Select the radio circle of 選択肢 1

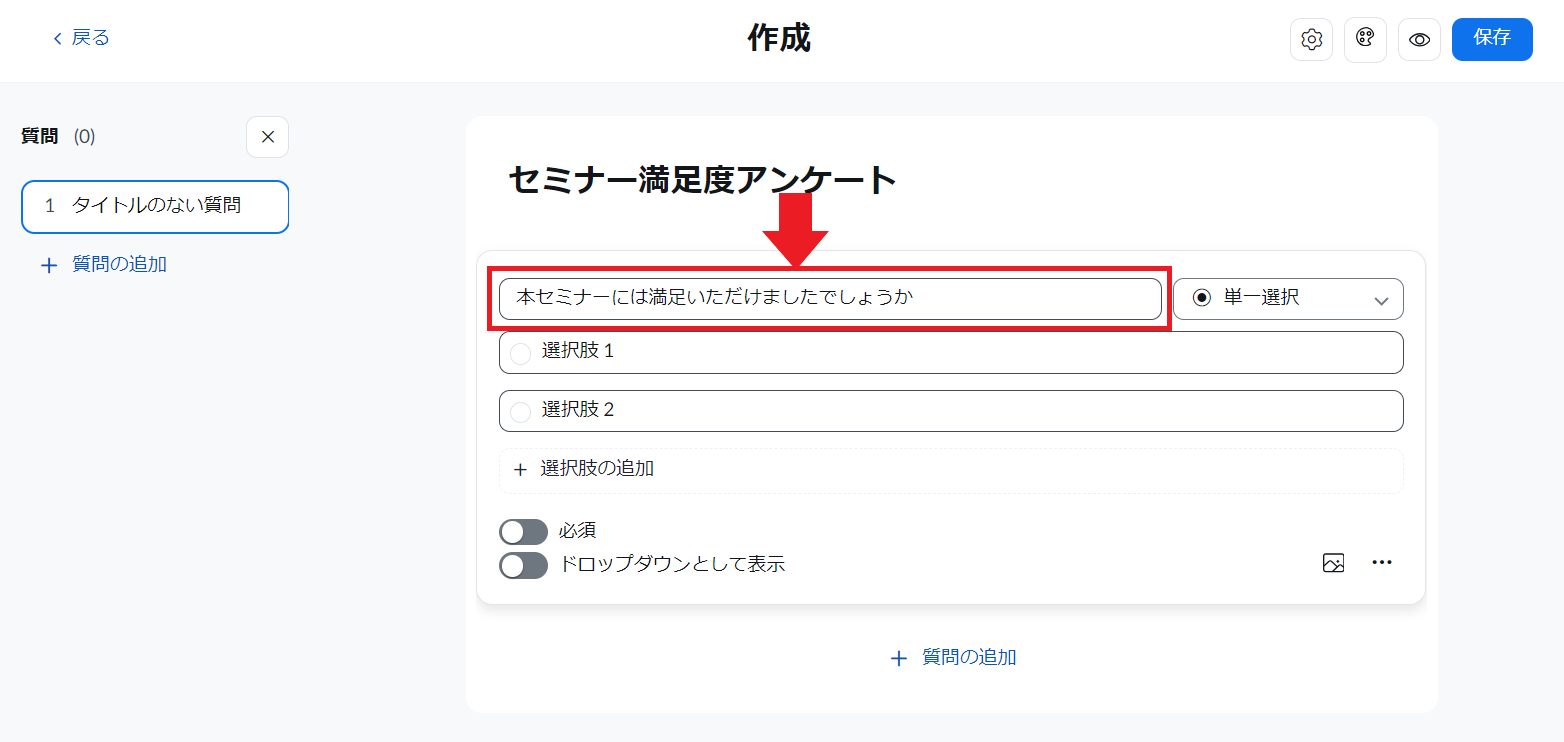point(520,353)
